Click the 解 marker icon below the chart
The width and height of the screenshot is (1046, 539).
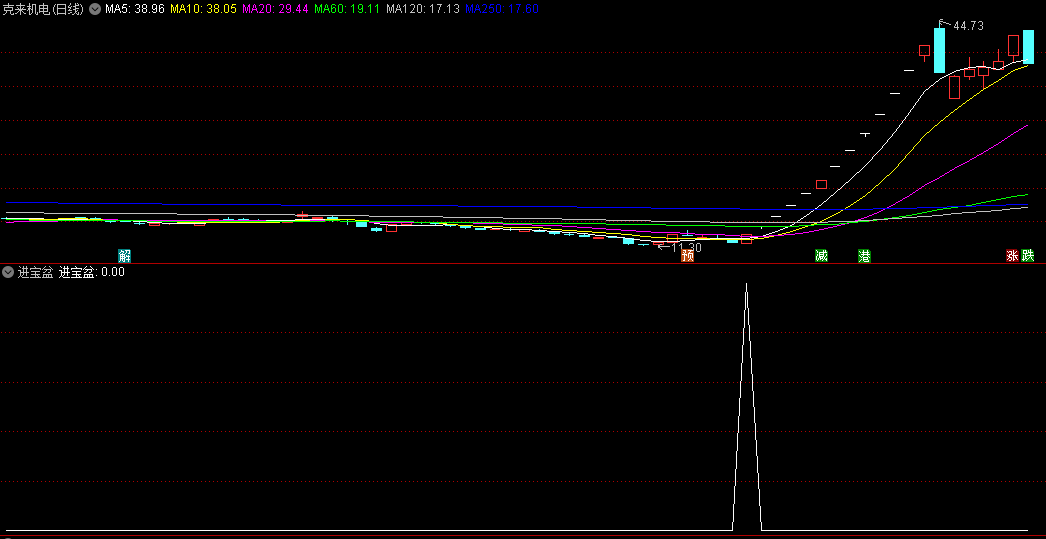pyautogui.click(x=125, y=255)
